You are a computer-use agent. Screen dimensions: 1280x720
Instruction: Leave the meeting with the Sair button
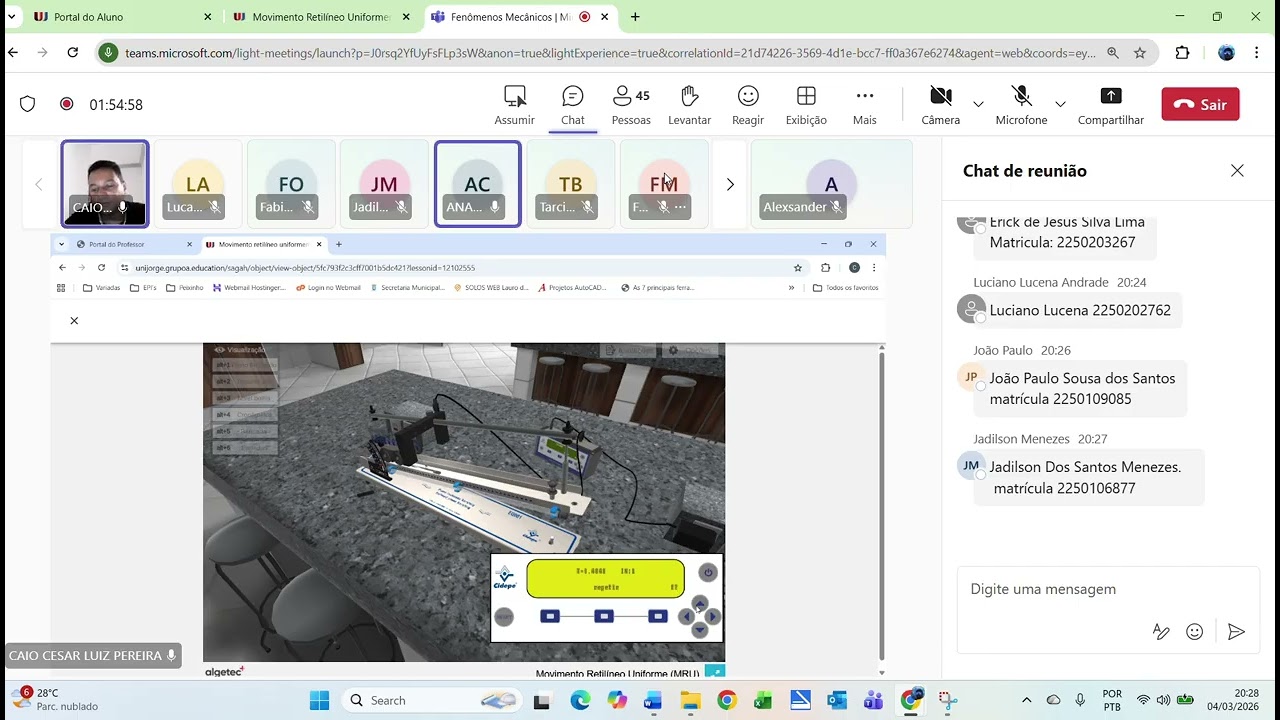[1200, 104]
